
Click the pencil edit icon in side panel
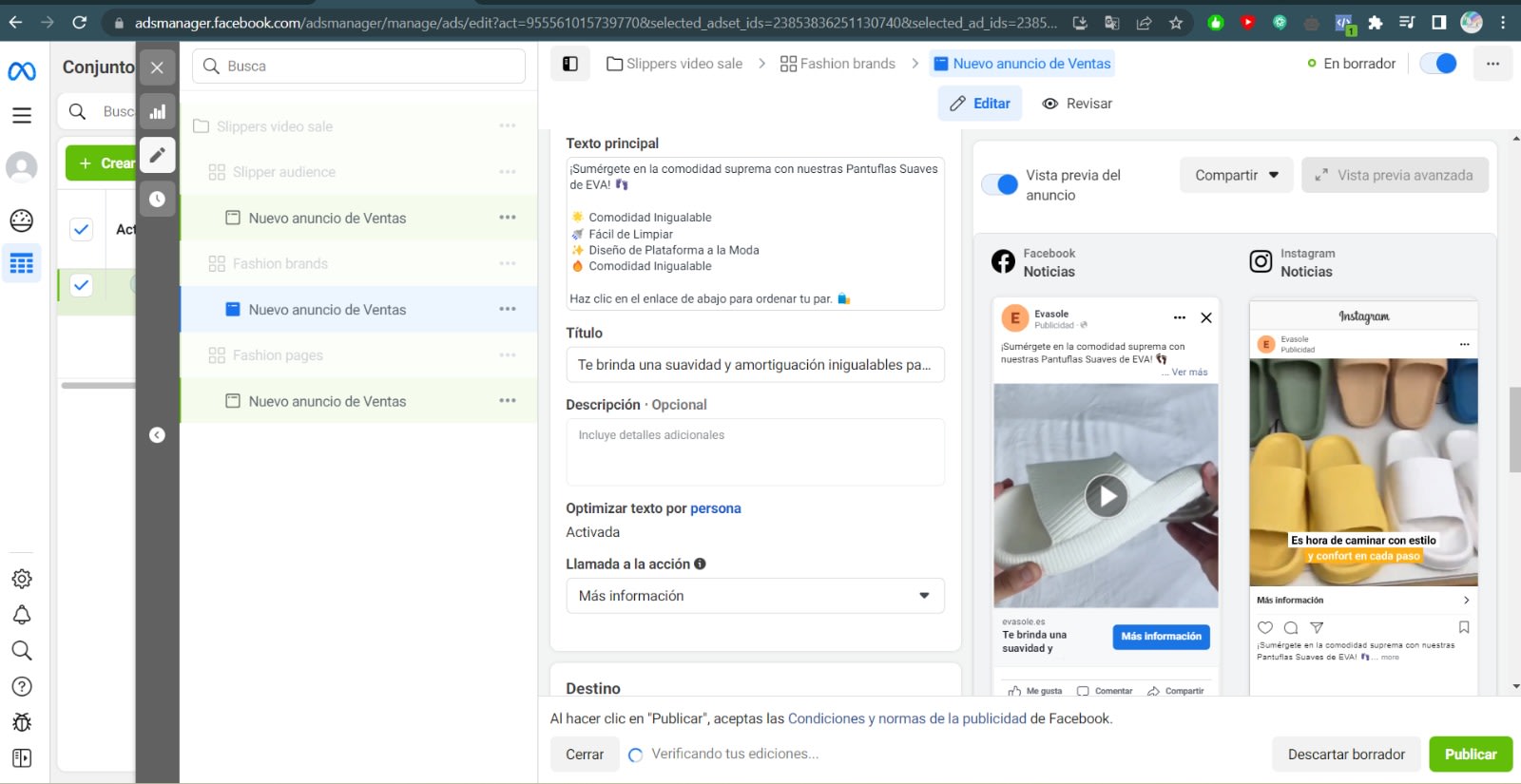[158, 155]
